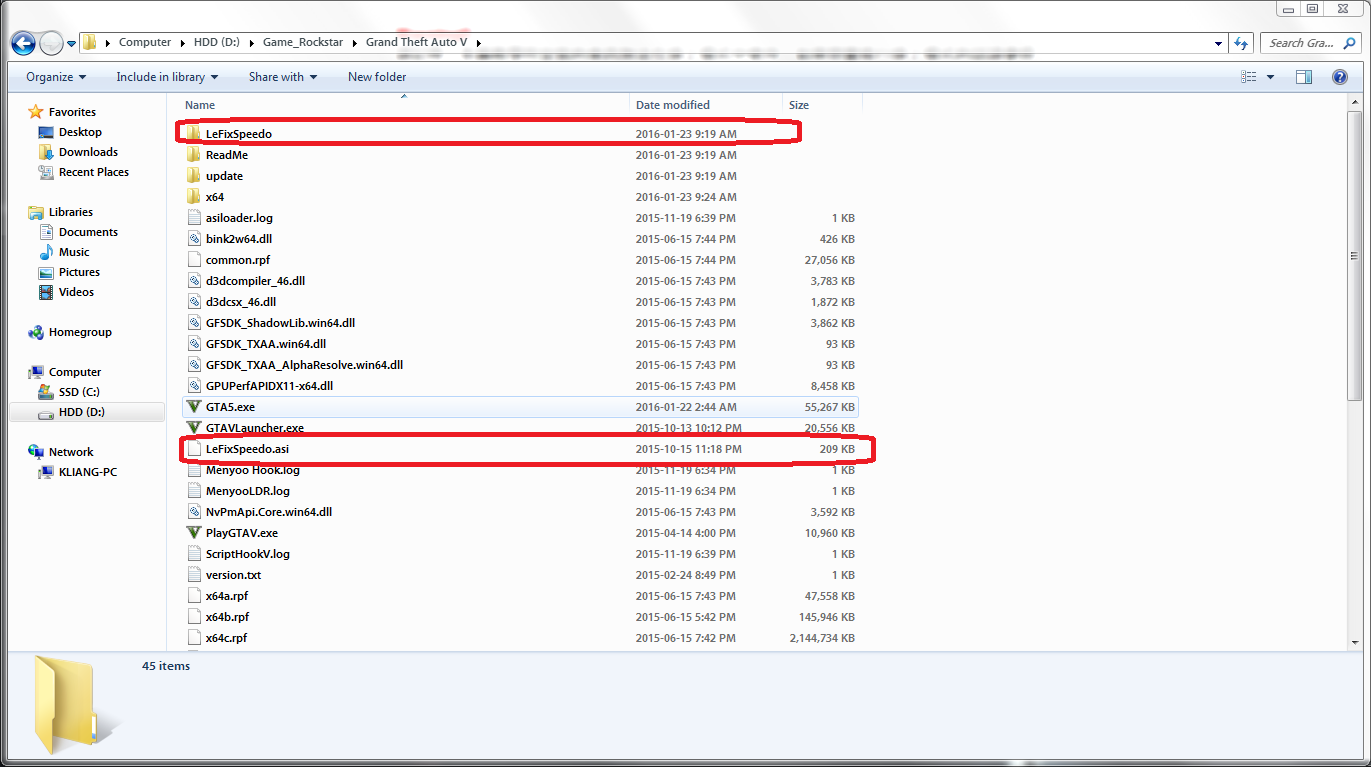This screenshot has height=767, width=1371.
Task: Select Documents under Libraries
Action: tap(88, 232)
